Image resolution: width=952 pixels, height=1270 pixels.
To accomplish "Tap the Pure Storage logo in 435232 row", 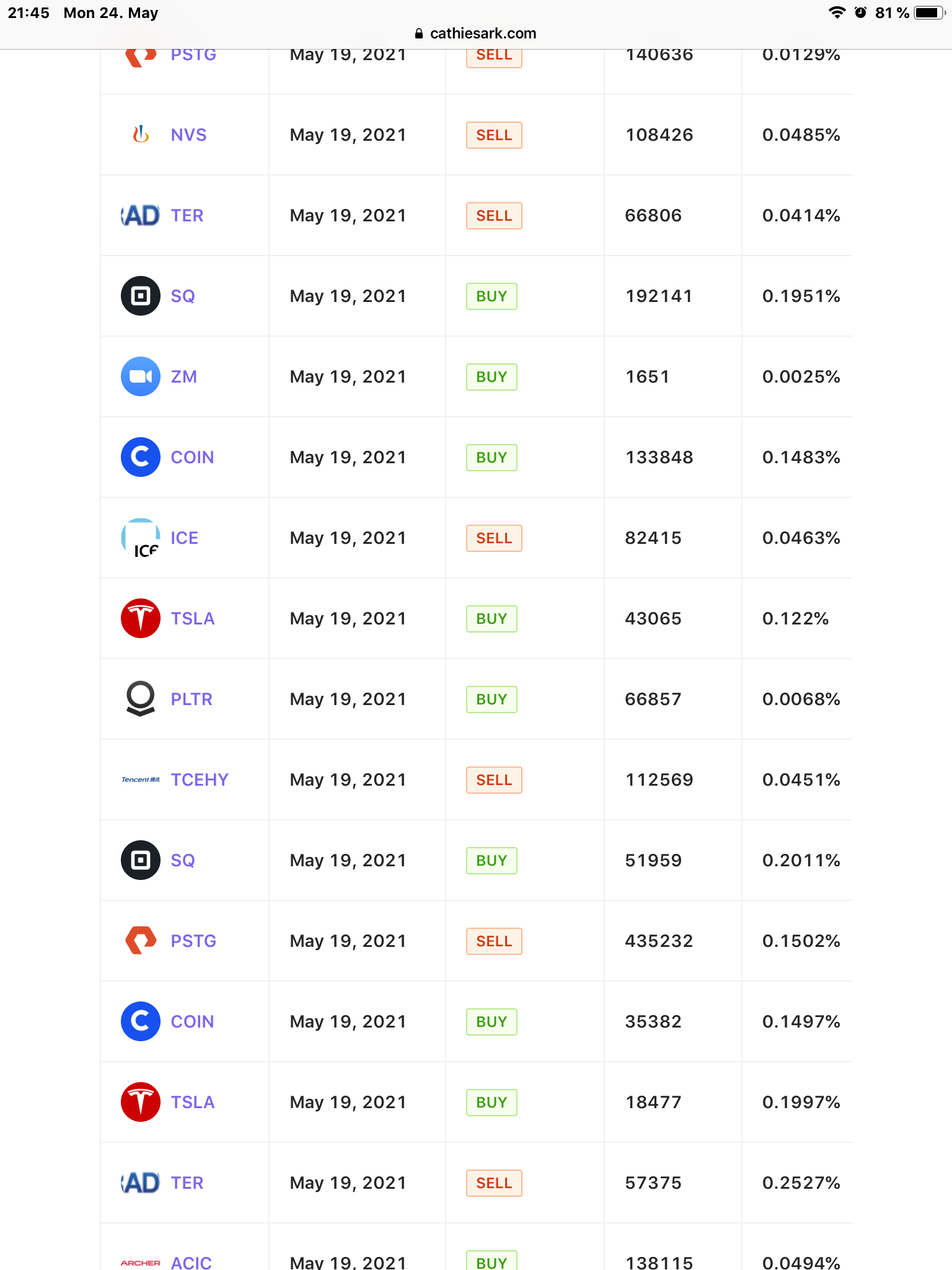I will (x=141, y=941).
